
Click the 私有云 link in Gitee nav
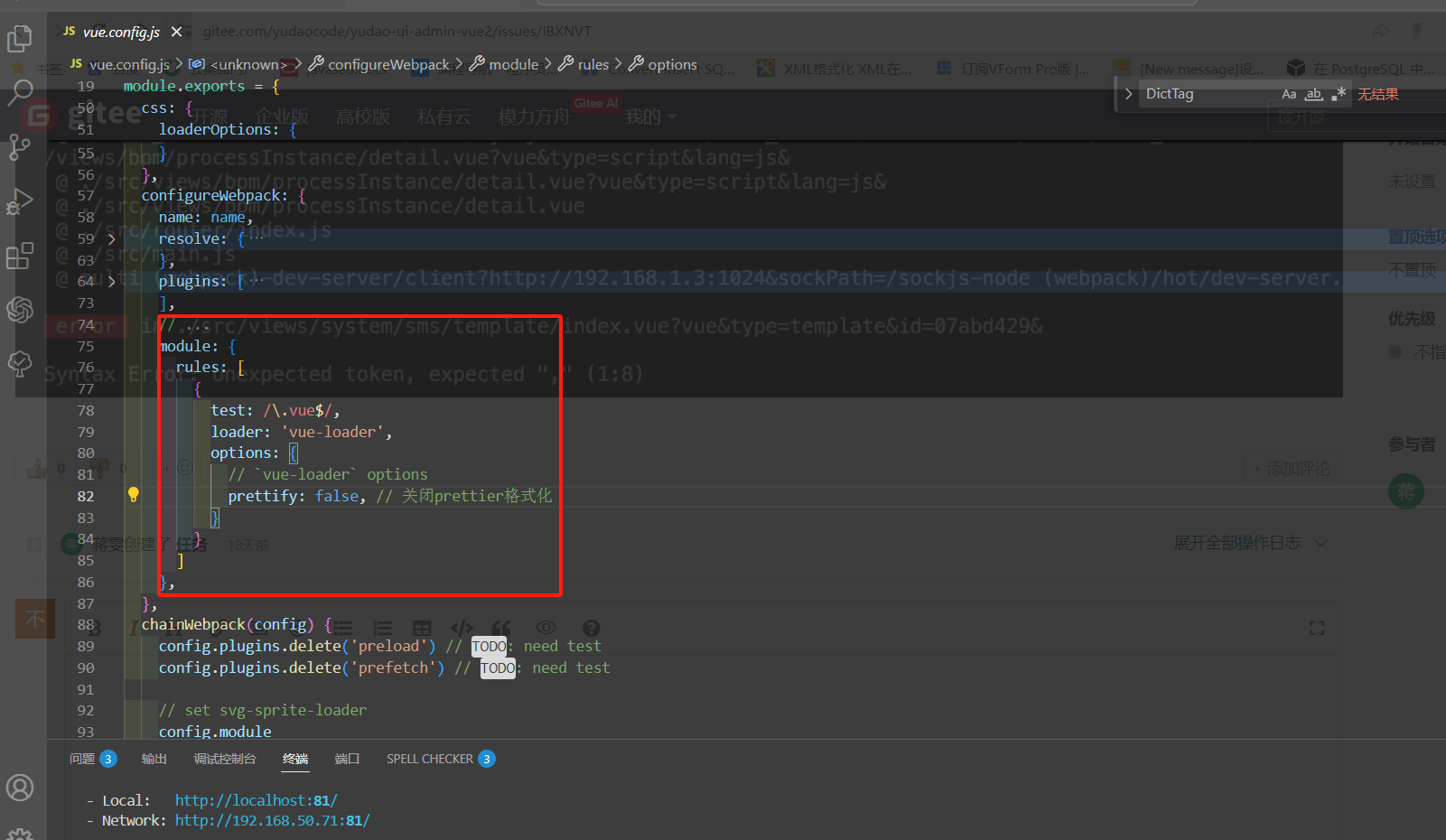pyautogui.click(x=444, y=117)
